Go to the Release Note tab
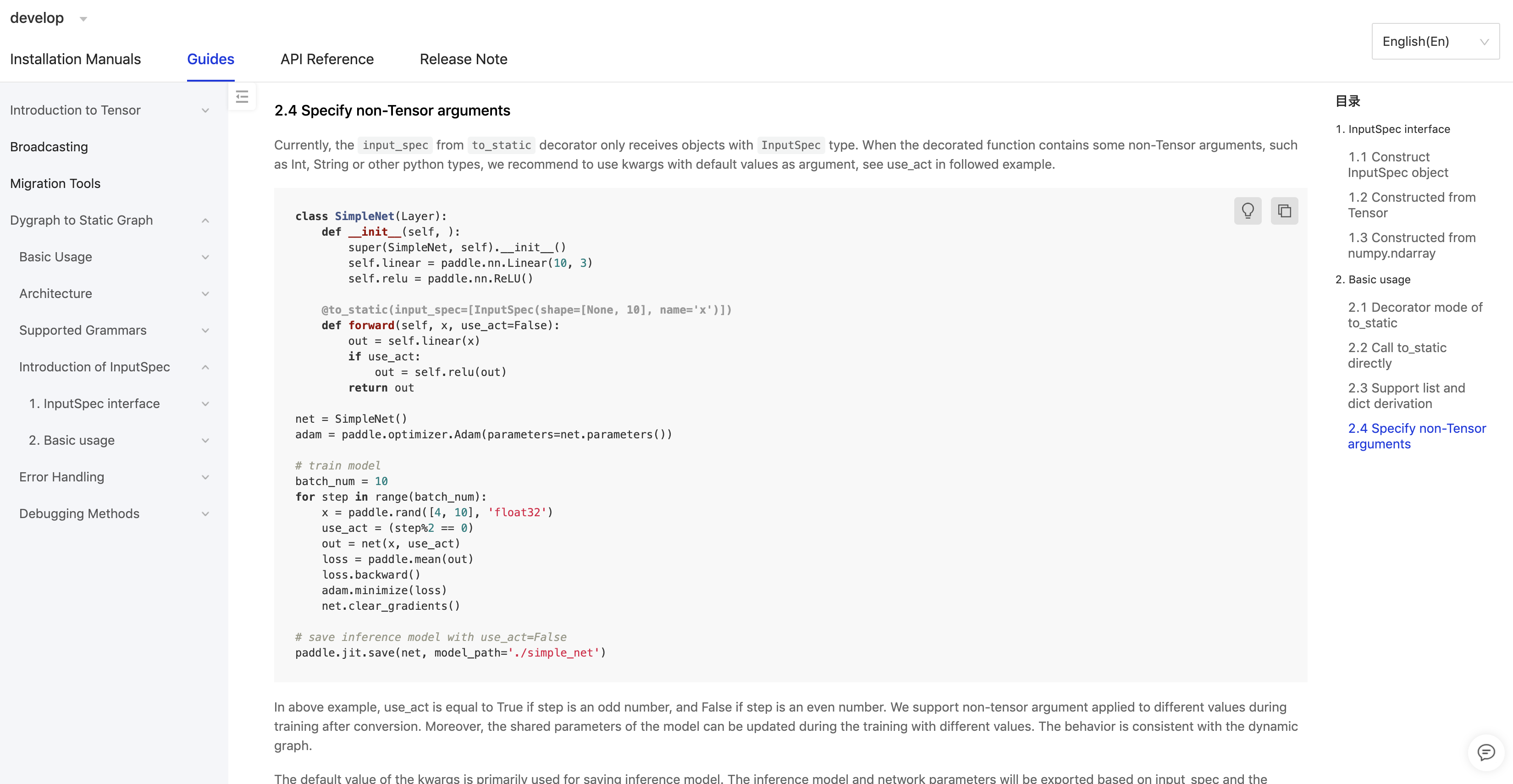Viewport: 1513px width, 784px height. click(464, 59)
